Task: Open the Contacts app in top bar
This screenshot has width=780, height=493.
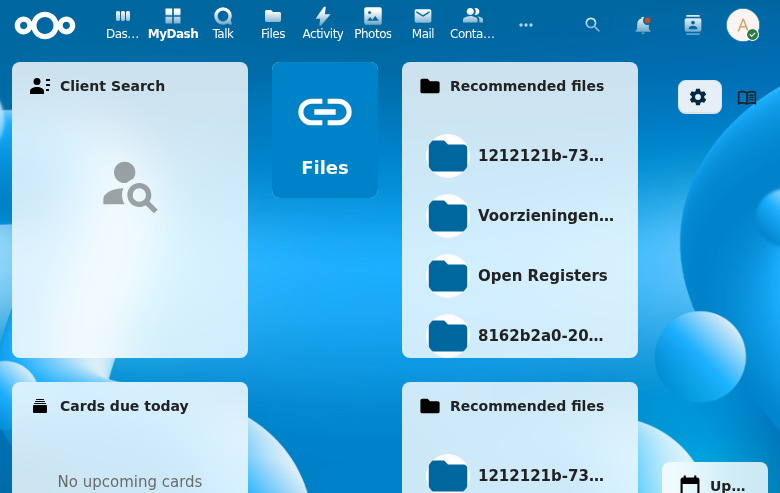Action: click(473, 24)
